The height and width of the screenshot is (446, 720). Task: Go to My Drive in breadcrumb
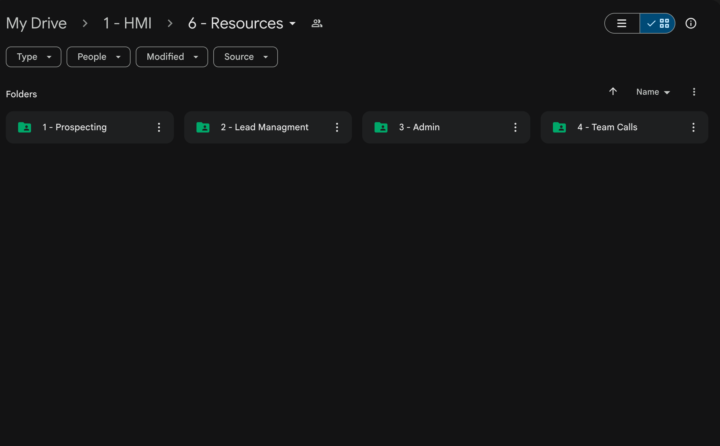(x=36, y=23)
